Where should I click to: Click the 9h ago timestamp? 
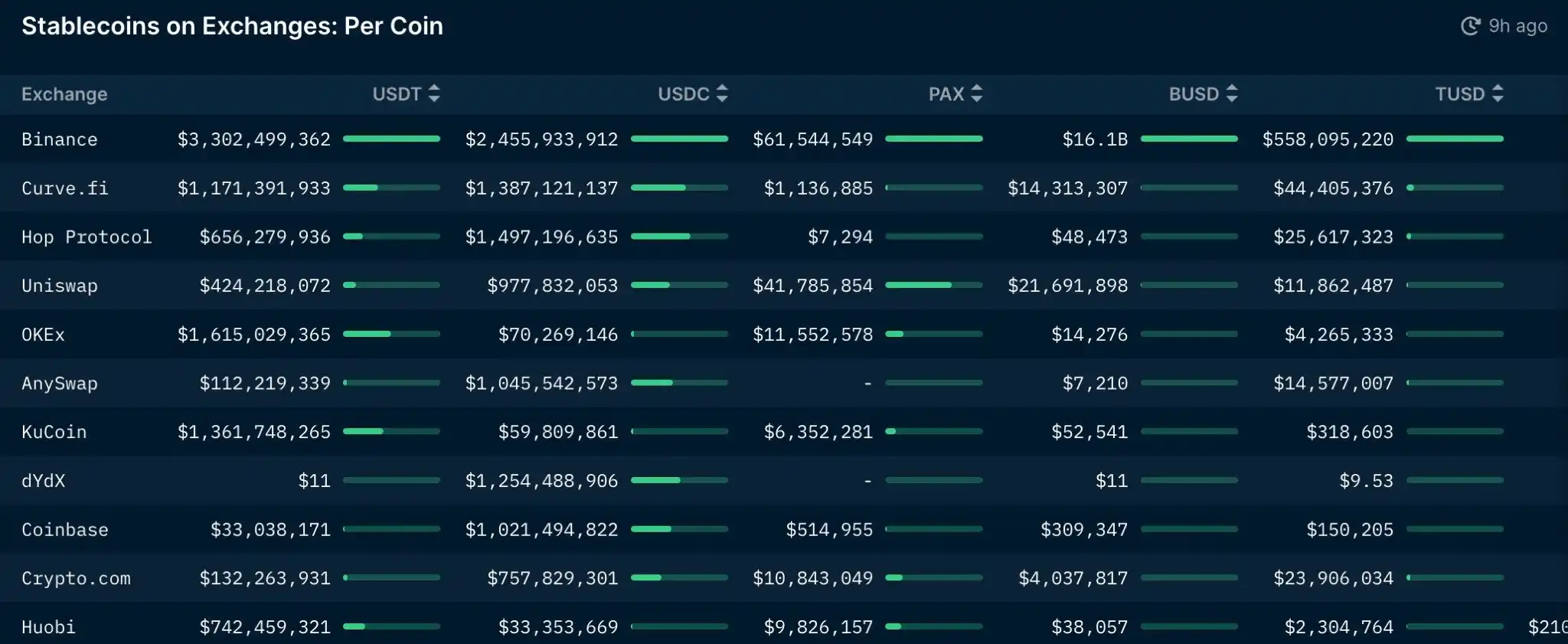(x=1517, y=26)
